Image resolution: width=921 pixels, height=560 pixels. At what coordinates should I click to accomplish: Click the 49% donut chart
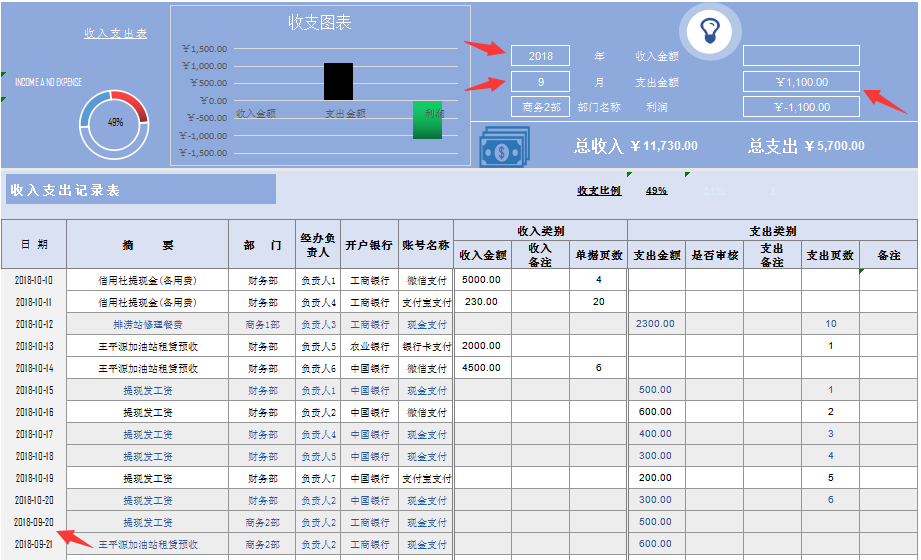pos(114,124)
